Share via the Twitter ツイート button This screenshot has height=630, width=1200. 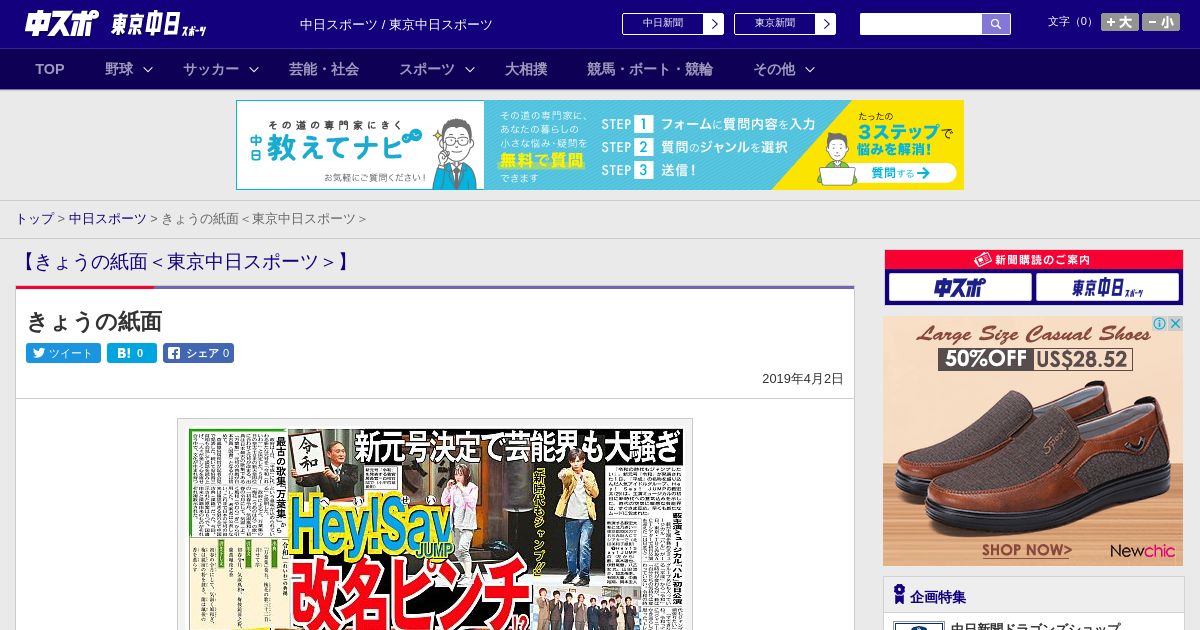pos(63,353)
